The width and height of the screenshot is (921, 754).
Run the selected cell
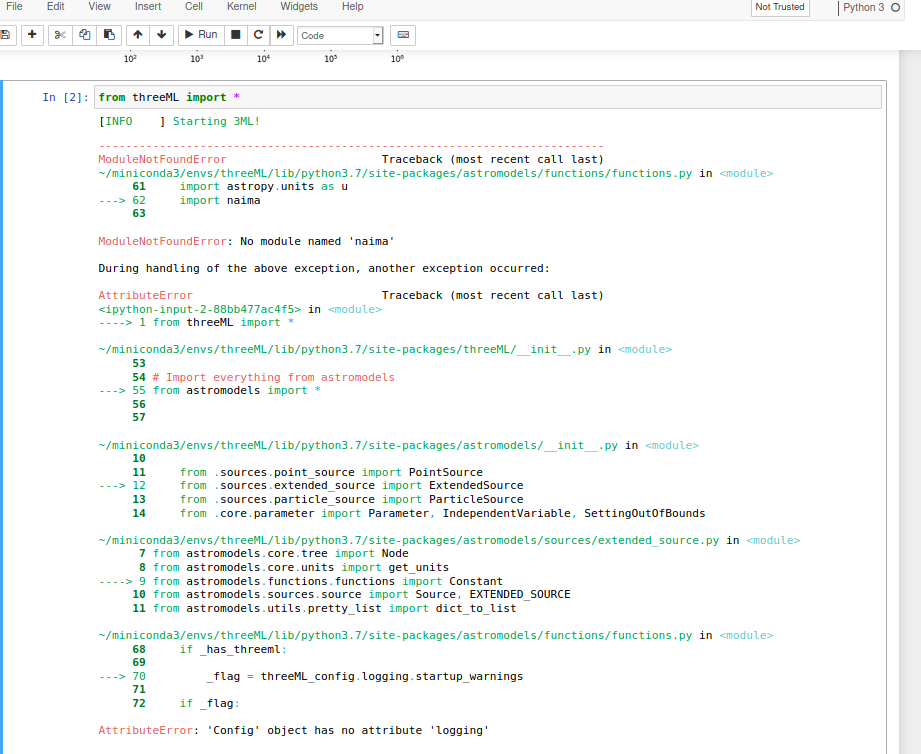199,34
